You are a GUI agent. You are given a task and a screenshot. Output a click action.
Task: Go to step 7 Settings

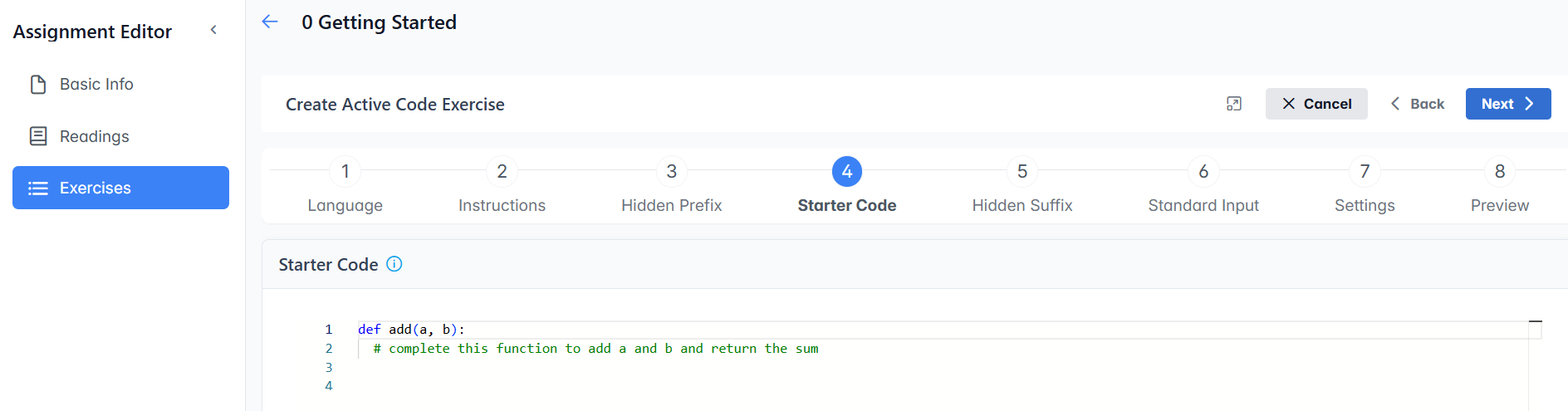[1365, 172]
